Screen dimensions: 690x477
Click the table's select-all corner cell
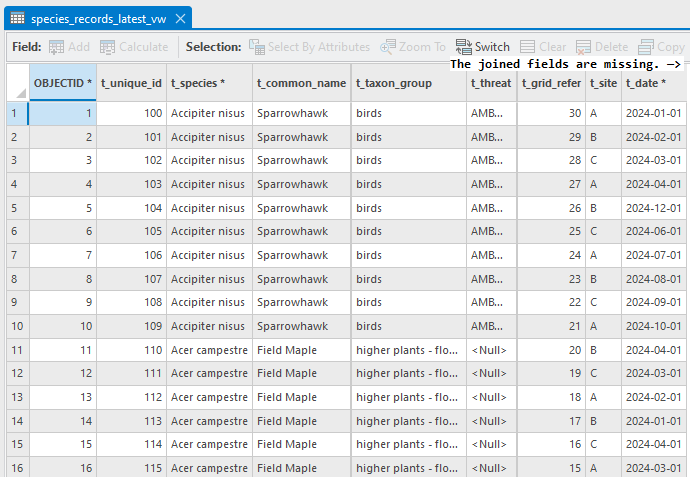pyautogui.click(x=14, y=83)
